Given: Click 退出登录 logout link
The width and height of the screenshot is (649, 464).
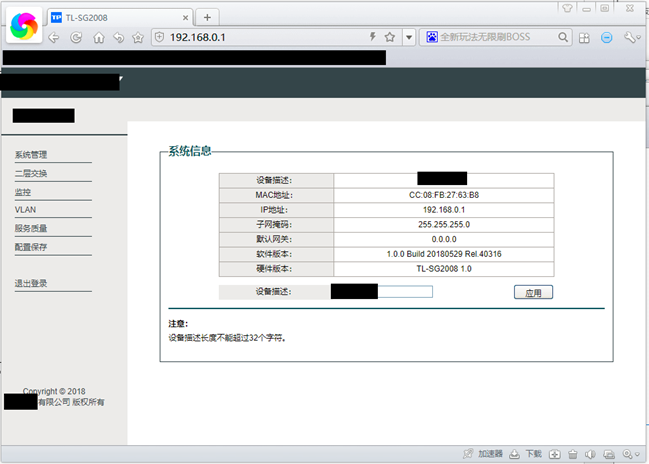Looking at the screenshot, I should click(31, 284).
